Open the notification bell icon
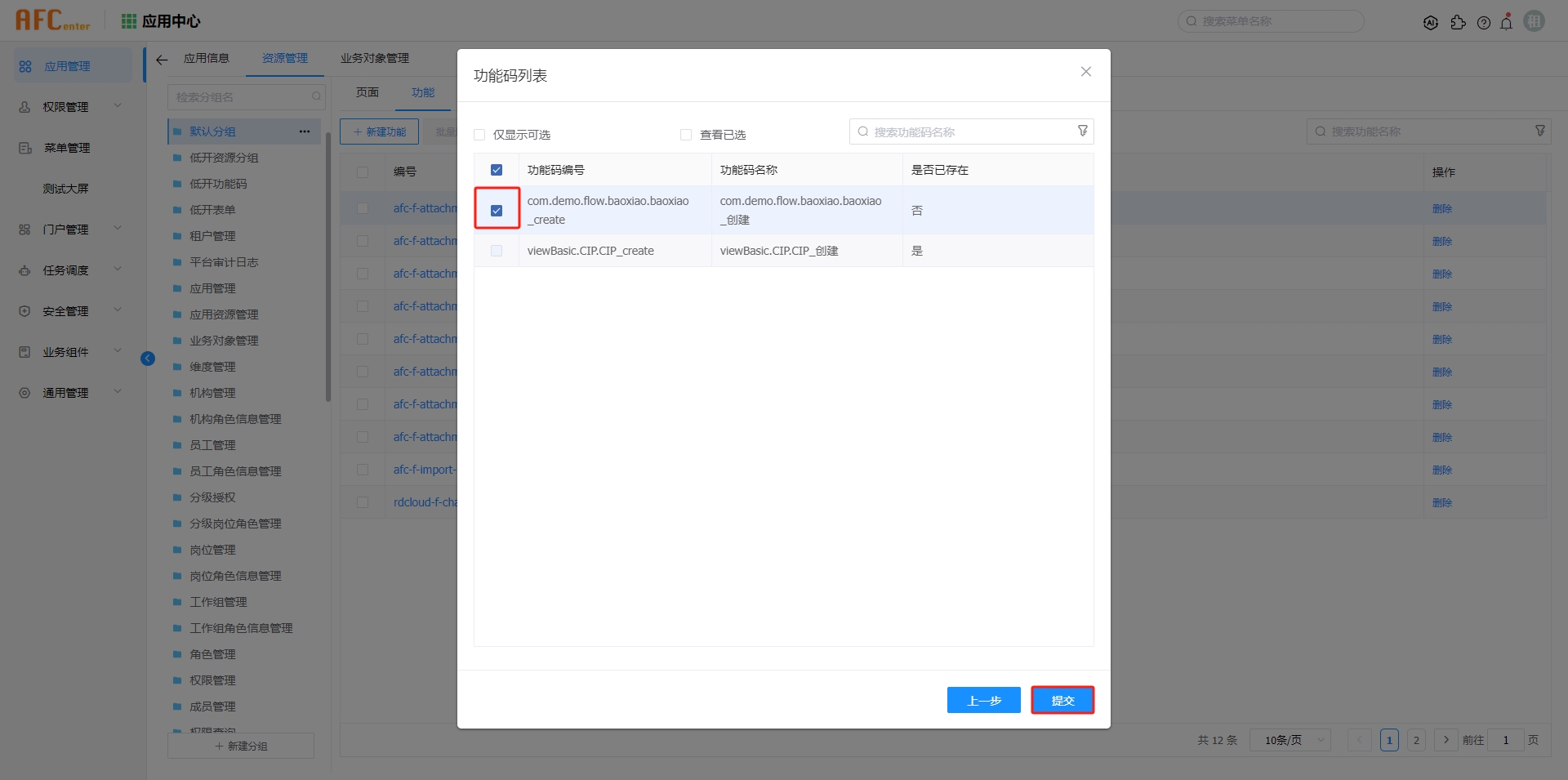The image size is (1568, 780). (1506, 23)
